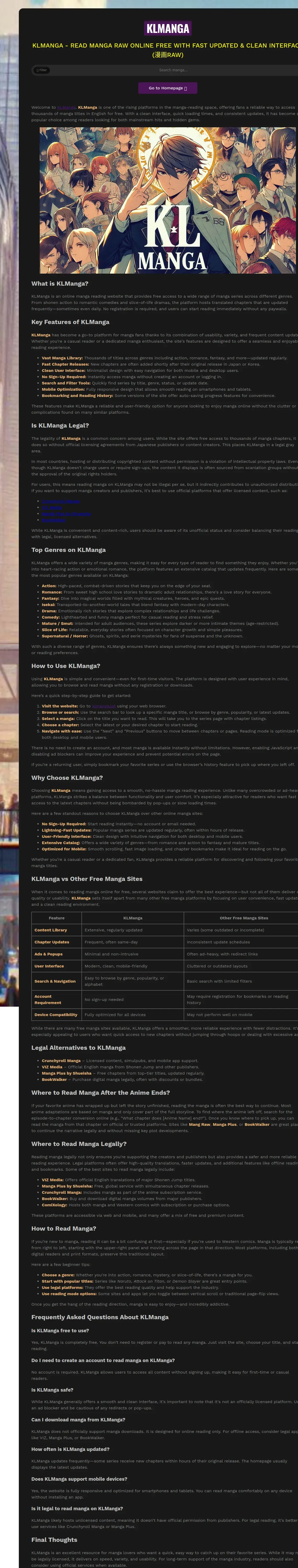This screenshot has width=298, height=1568.
Task: Click the 'What is KLManga?' heading
Action: 60,284
